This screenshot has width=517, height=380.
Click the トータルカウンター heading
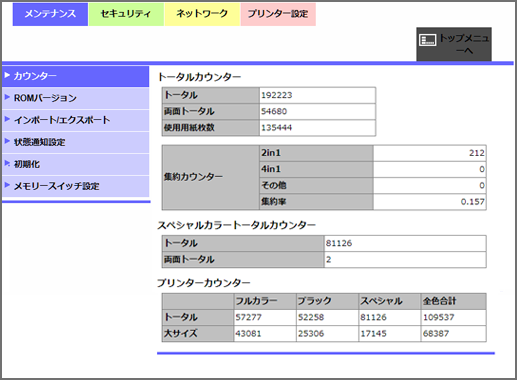[x=199, y=77]
